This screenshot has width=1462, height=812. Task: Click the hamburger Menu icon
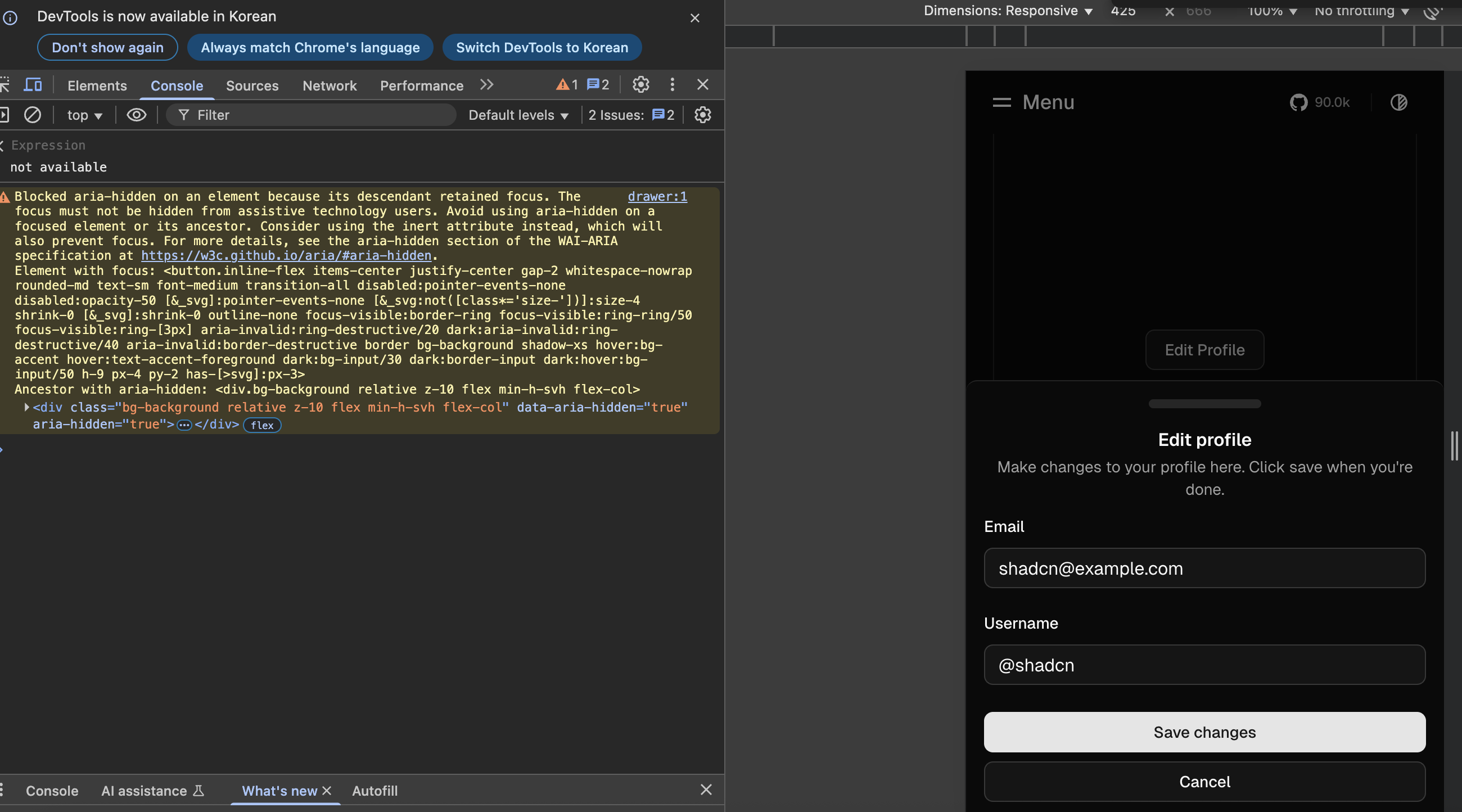point(1001,103)
